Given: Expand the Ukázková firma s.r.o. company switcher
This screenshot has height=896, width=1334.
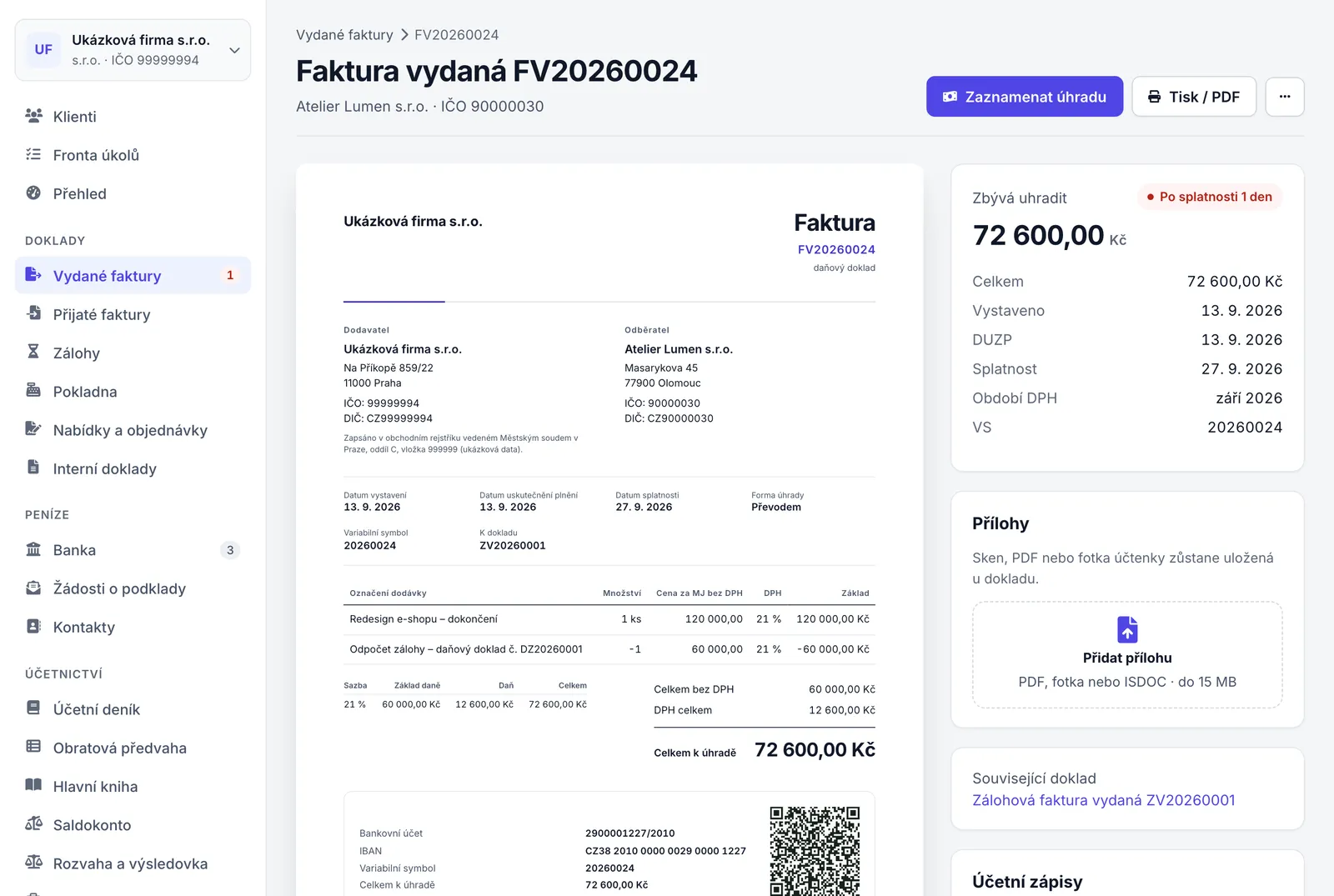Looking at the screenshot, I should [x=133, y=50].
